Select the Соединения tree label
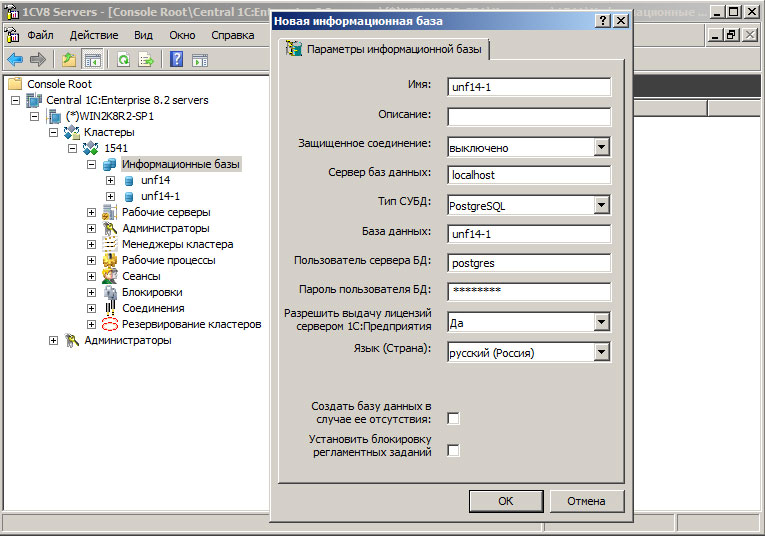This screenshot has width=765, height=536. 153,308
